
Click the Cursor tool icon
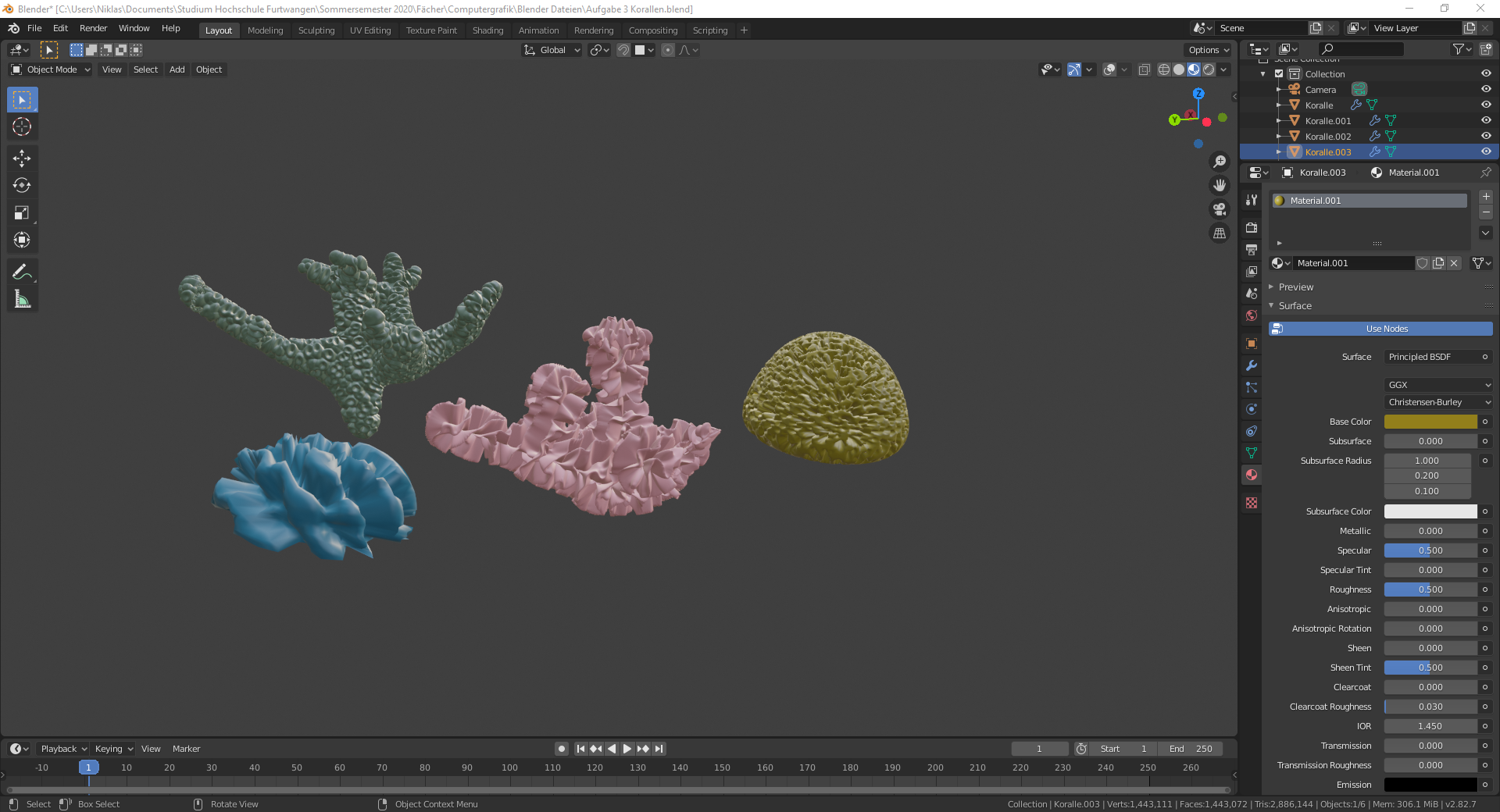coord(22,127)
